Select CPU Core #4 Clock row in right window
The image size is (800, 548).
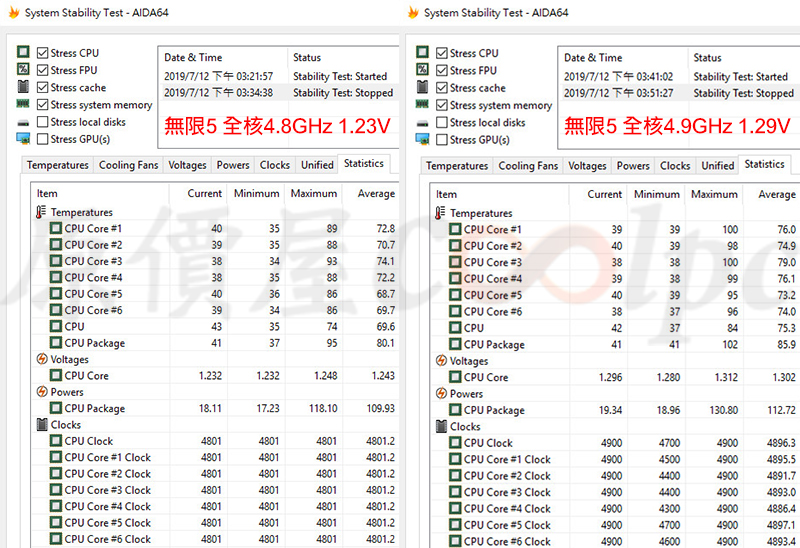point(615,509)
